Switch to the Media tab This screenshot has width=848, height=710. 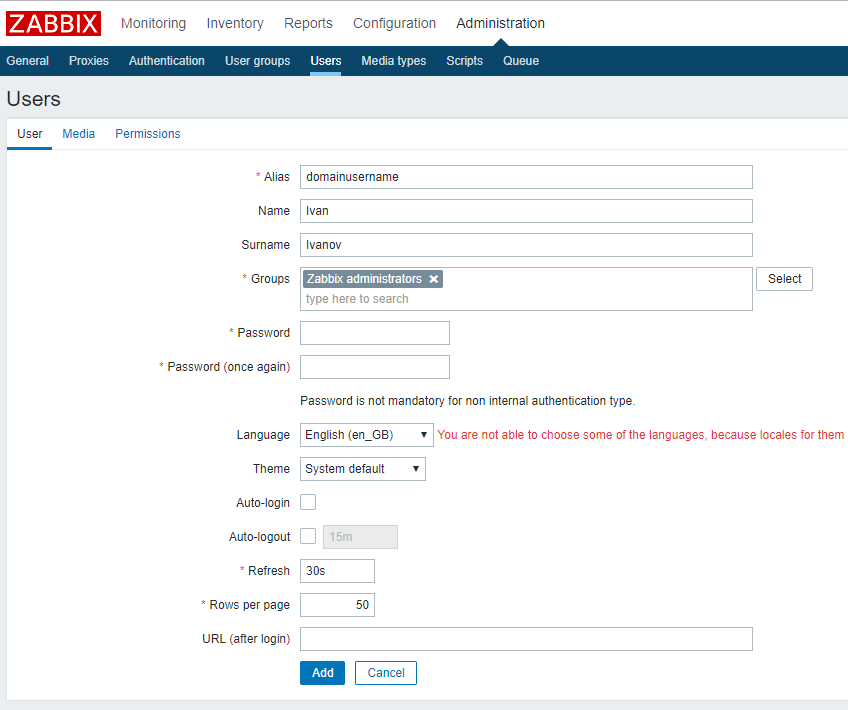(78, 134)
